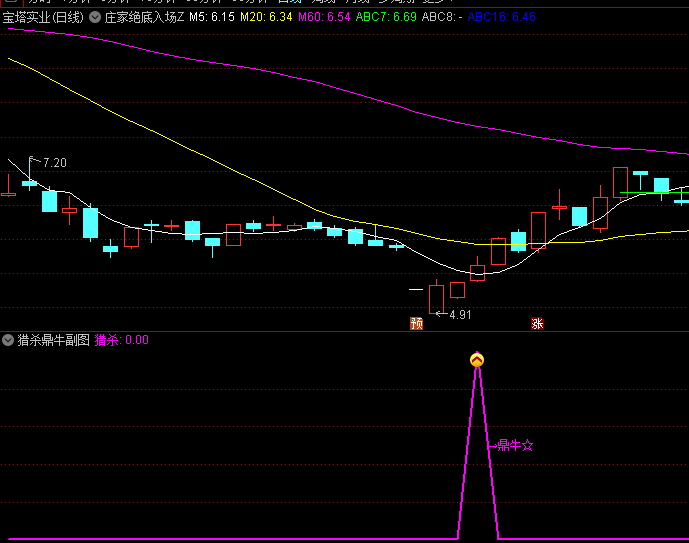This screenshot has width=689, height=543.
Task: Expand the 猎杀鼎牛副图 sub-chart dropdown arrow
Action: coord(8,340)
